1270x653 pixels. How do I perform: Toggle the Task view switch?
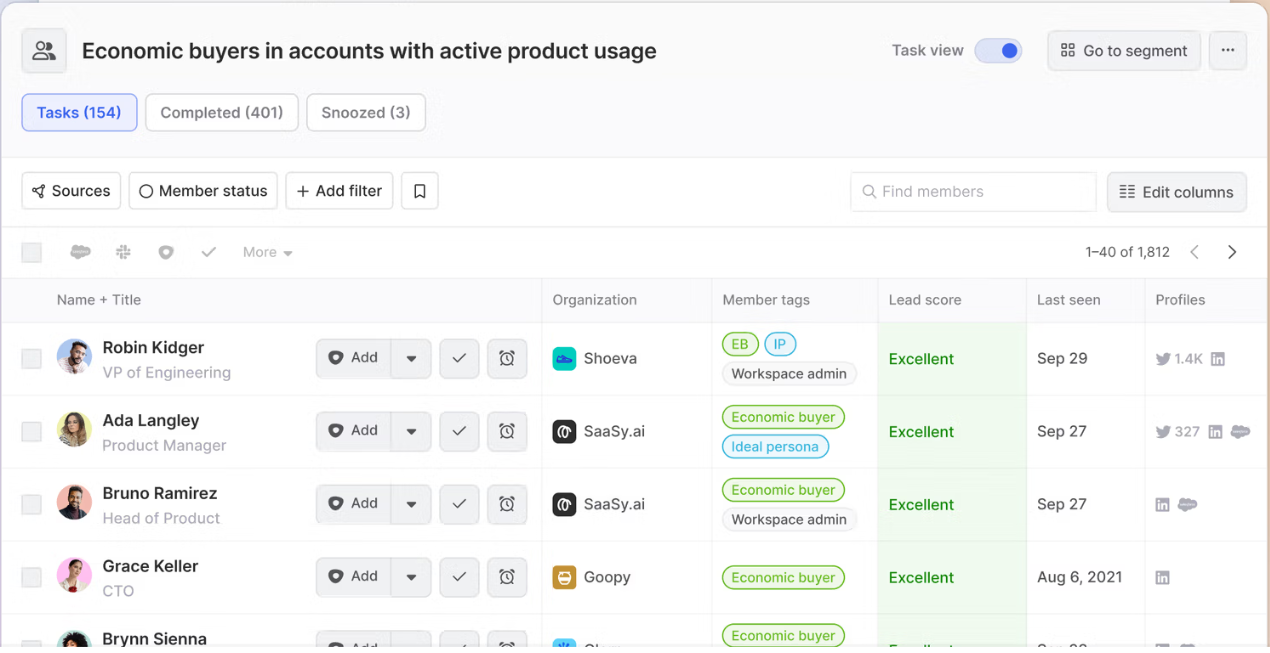[998, 50]
